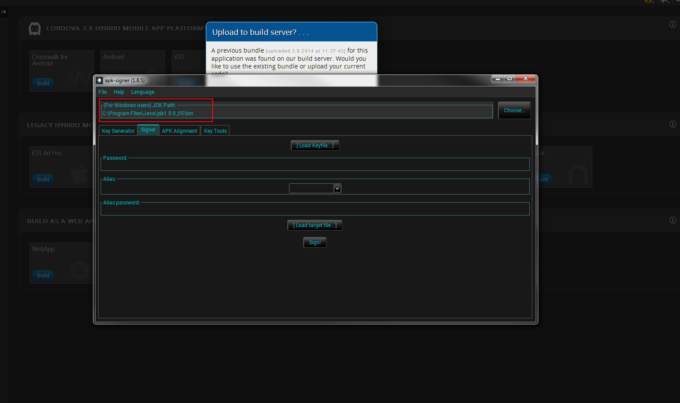Switch to the APK Alignment tab
Image resolution: width=680 pixels, height=403 pixels.
tap(179, 131)
